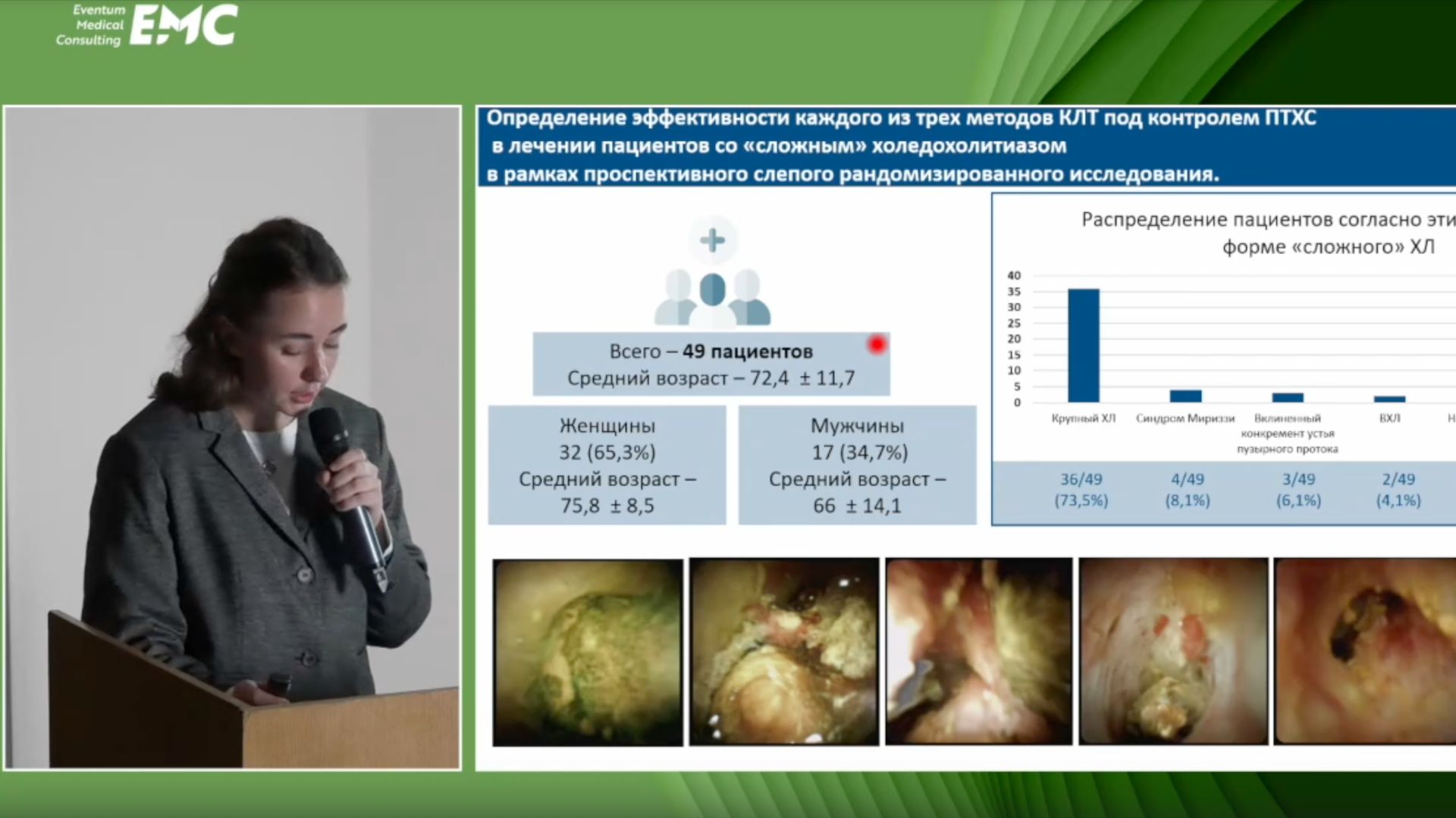Select the '(6,1%)' percentage
This screenshot has width=1456, height=818.
point(1299,500)
